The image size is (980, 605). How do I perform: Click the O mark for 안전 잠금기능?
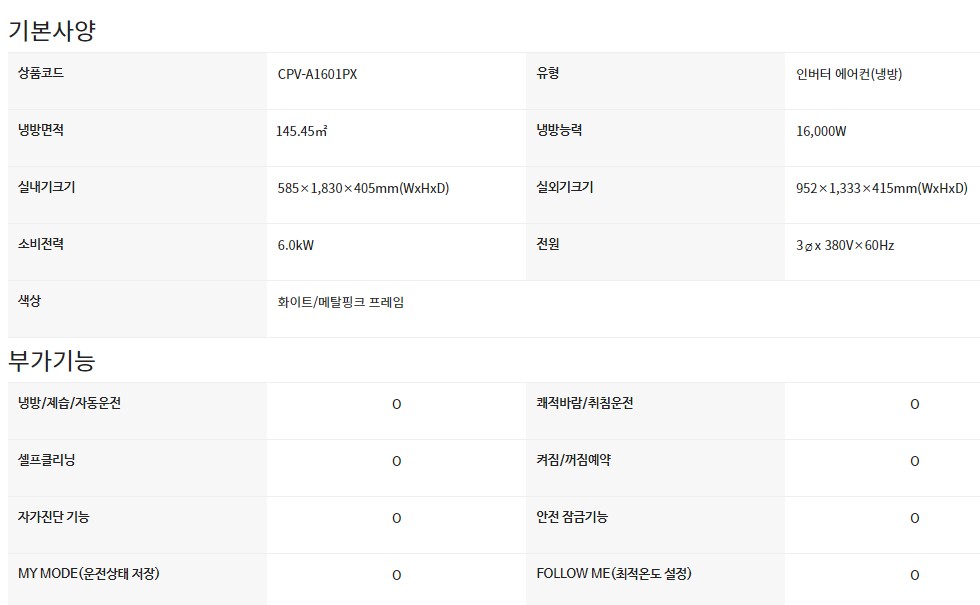coord(914,518)
